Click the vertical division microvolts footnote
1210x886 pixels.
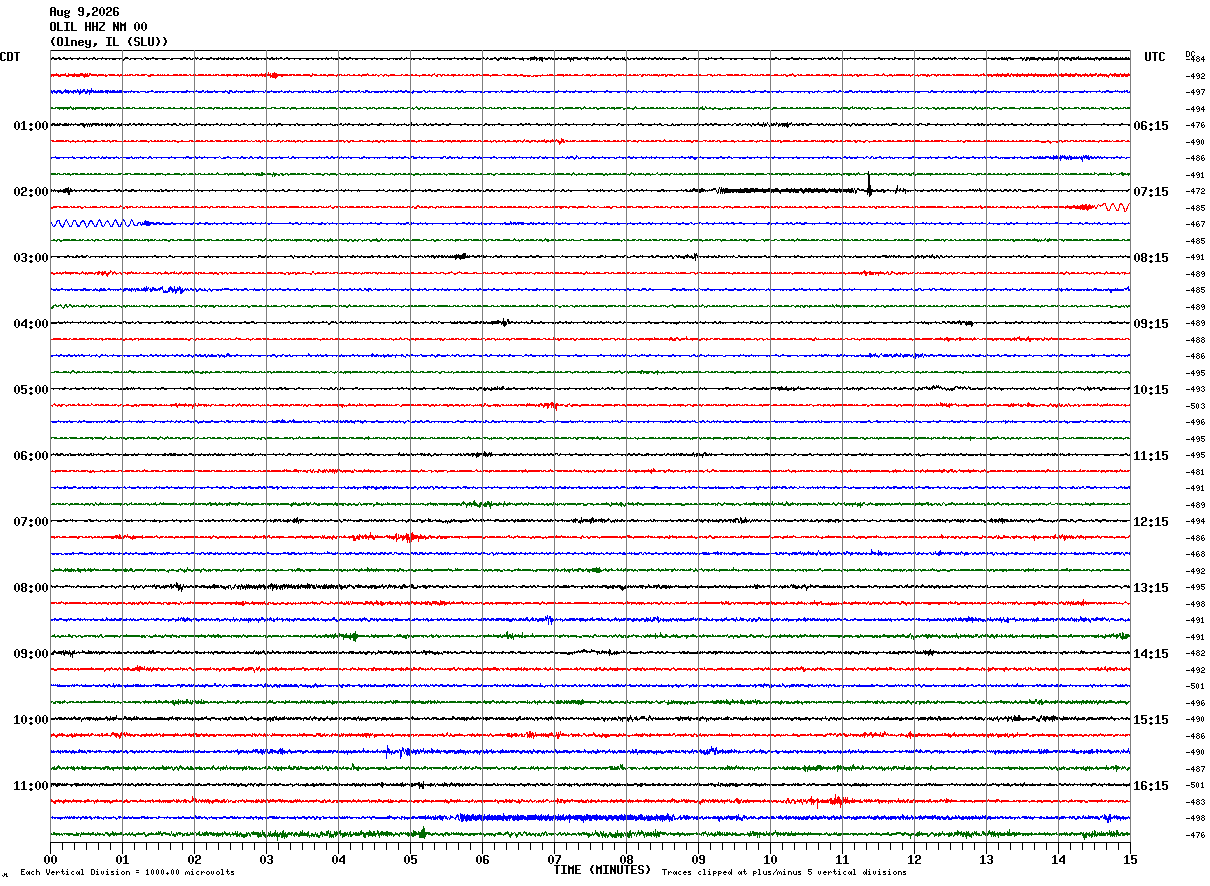point(127,873)
